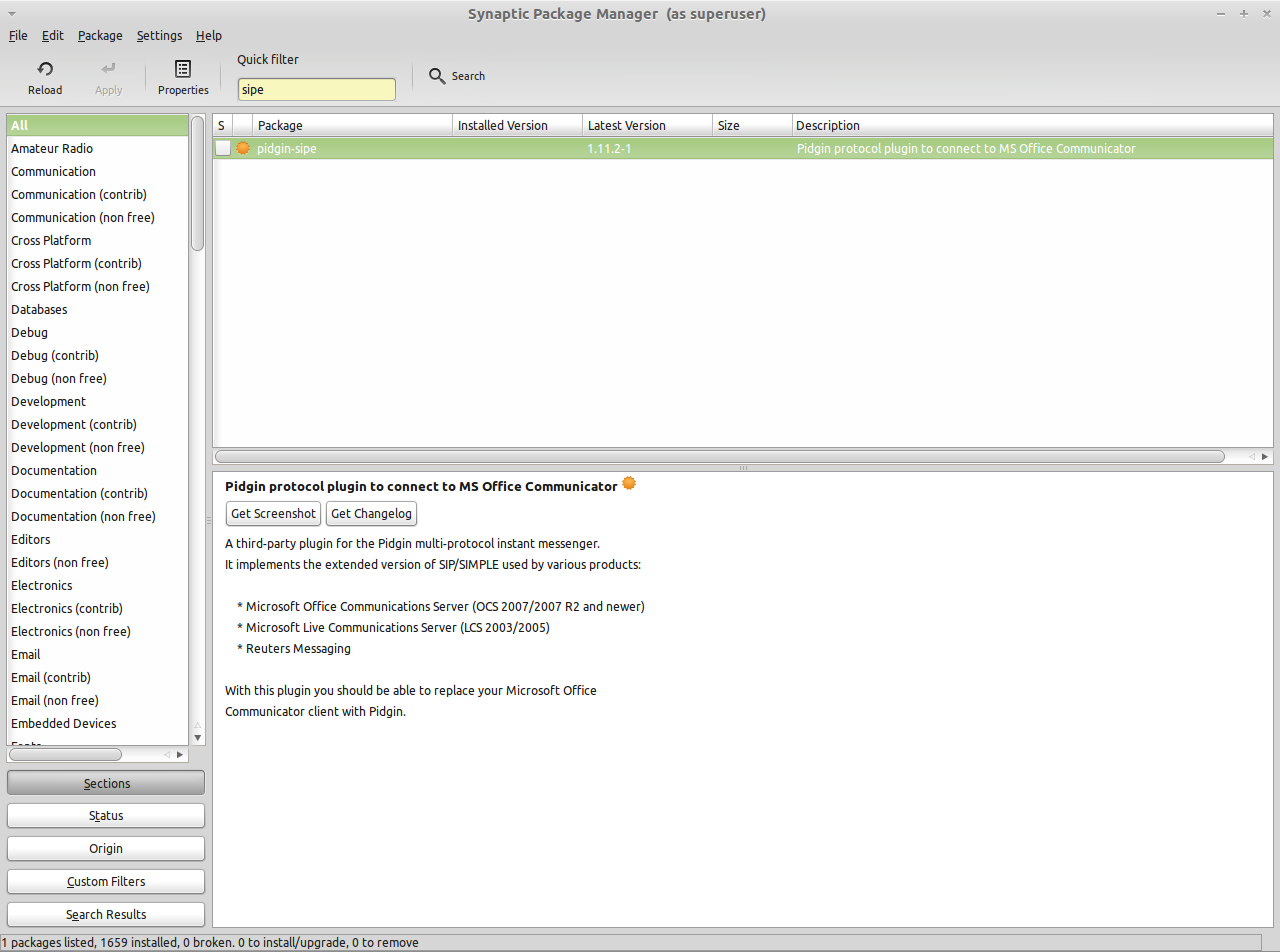
Task: Click the Get Changelog button
Action: point(371,513)
